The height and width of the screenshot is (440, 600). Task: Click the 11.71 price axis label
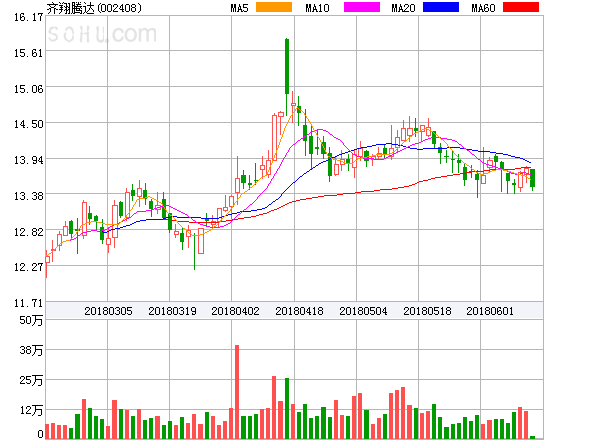click(x=28, y=303)
